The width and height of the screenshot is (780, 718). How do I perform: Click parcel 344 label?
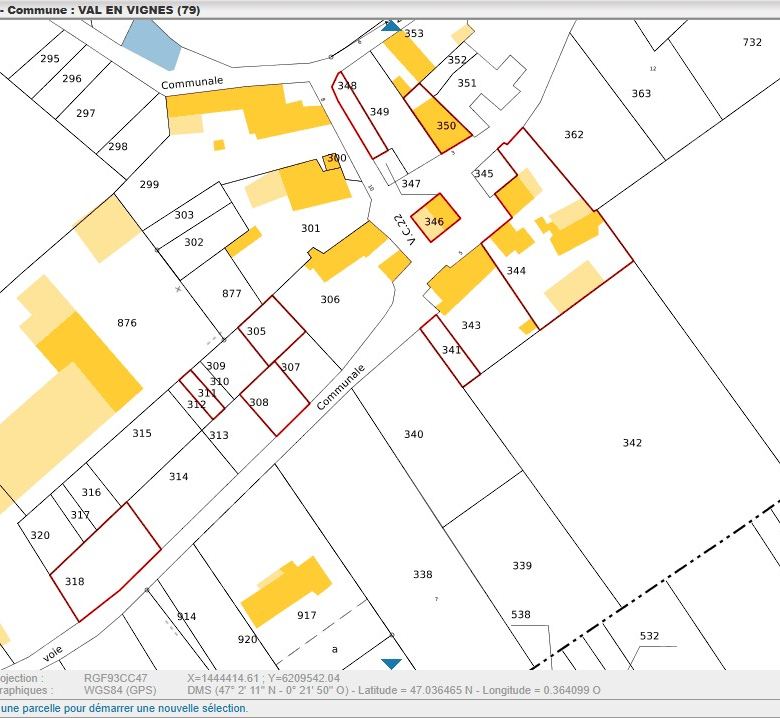[x=516, y=271]
